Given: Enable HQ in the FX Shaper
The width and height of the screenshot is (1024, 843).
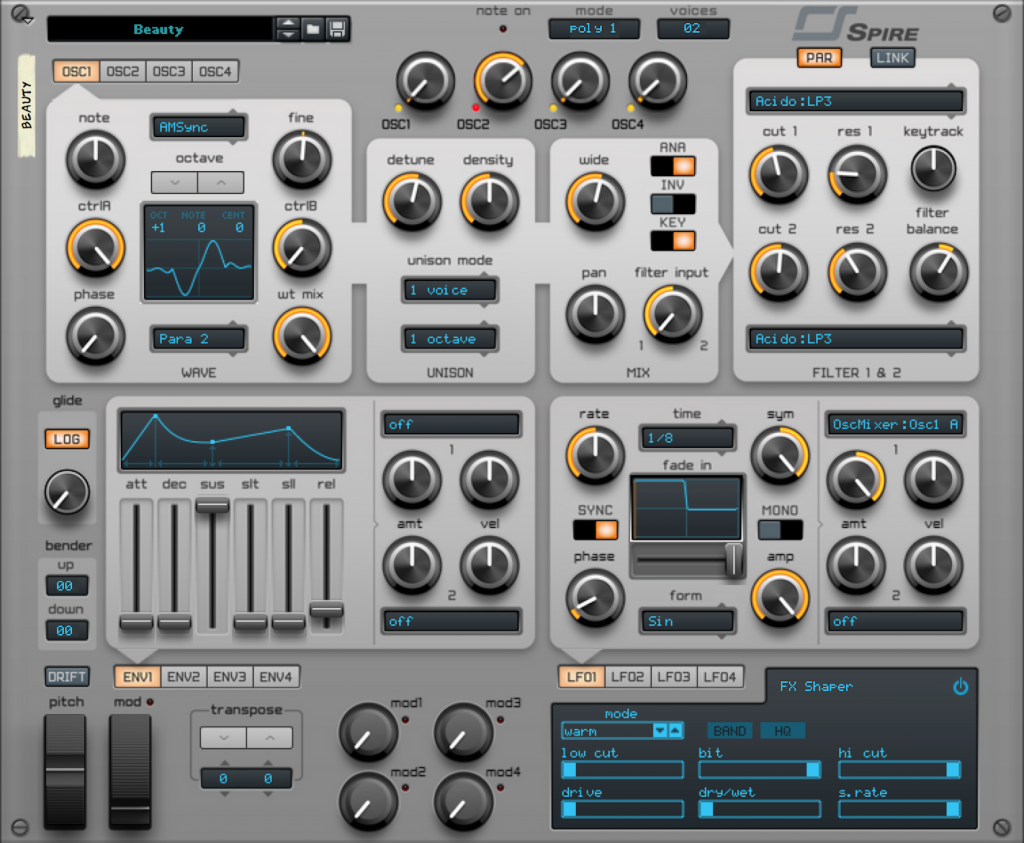Looking at the screenshot, I should 783,731.
